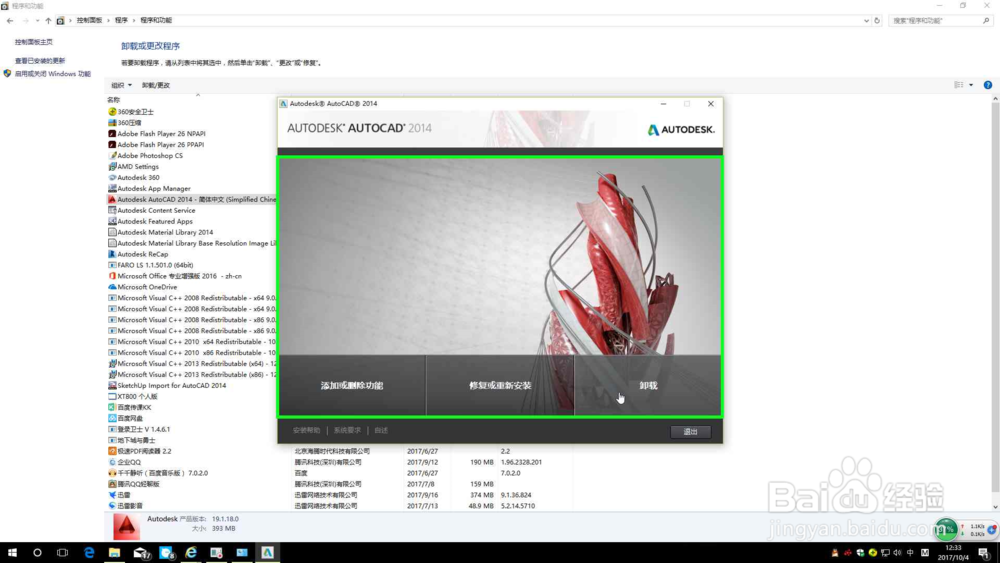Click the Microsoft Office 2016 icon

pyautogui.click(x=112, y=276)
